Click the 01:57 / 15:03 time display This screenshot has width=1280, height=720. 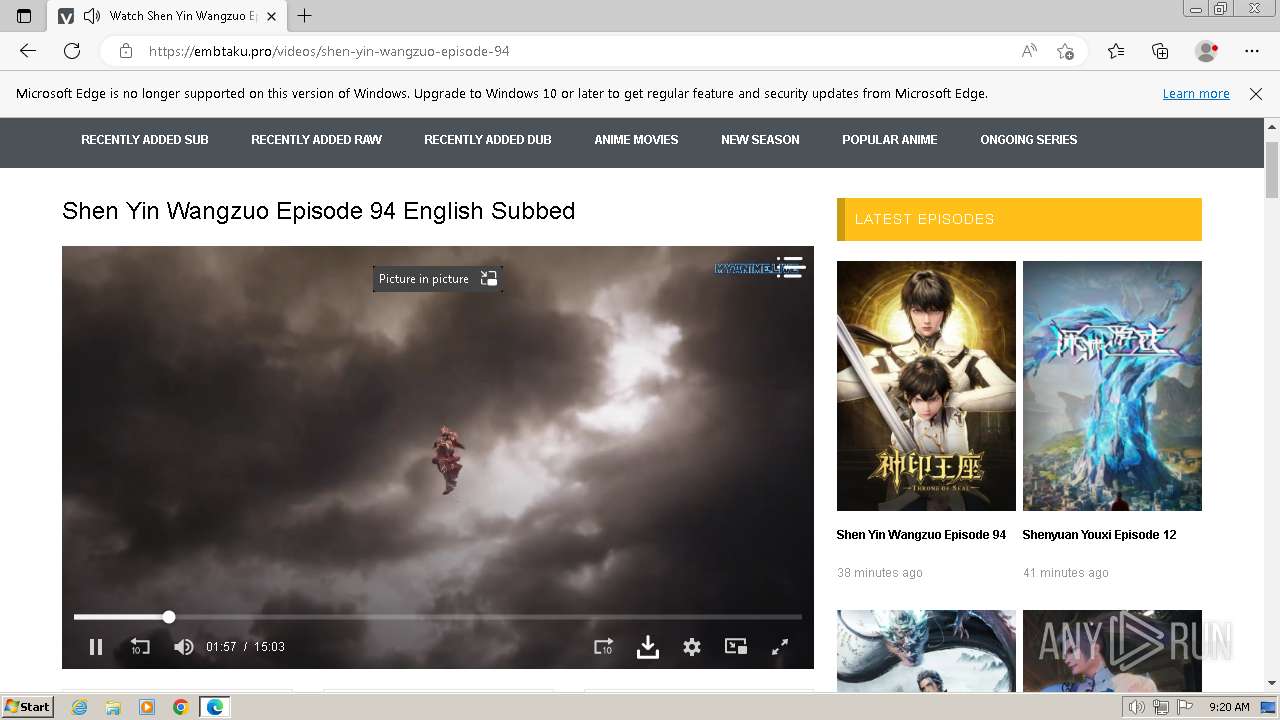246,647
